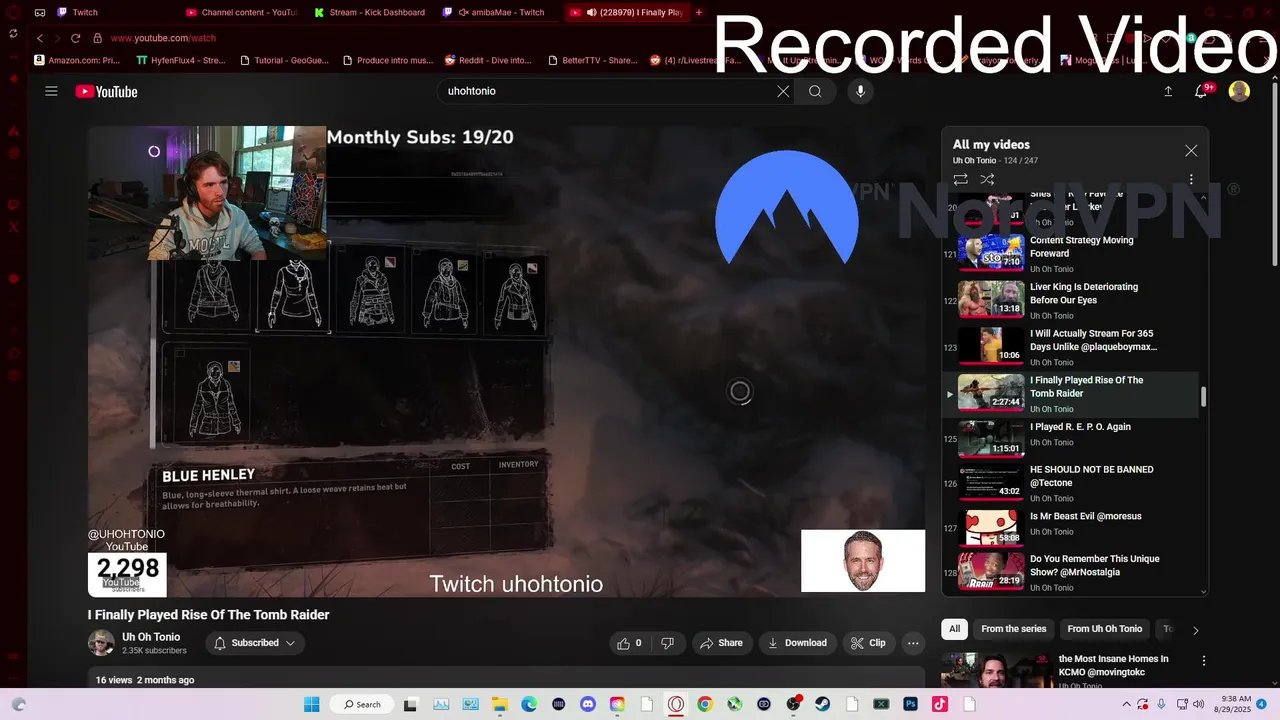The image size is (1280, 720).
Task: Dislike the video
Action: (x=667, y=643)
